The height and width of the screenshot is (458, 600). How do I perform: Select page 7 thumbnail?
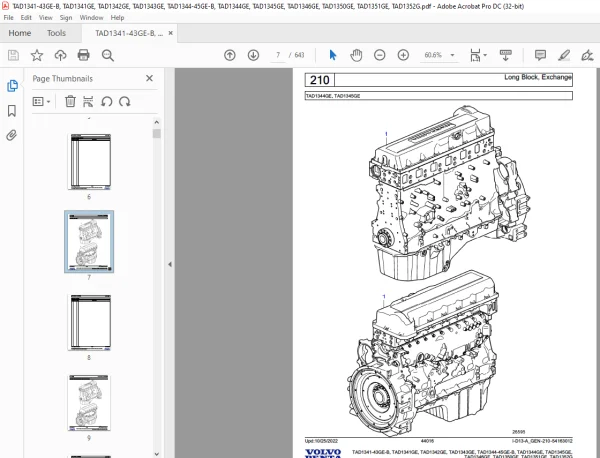(89, 242)
